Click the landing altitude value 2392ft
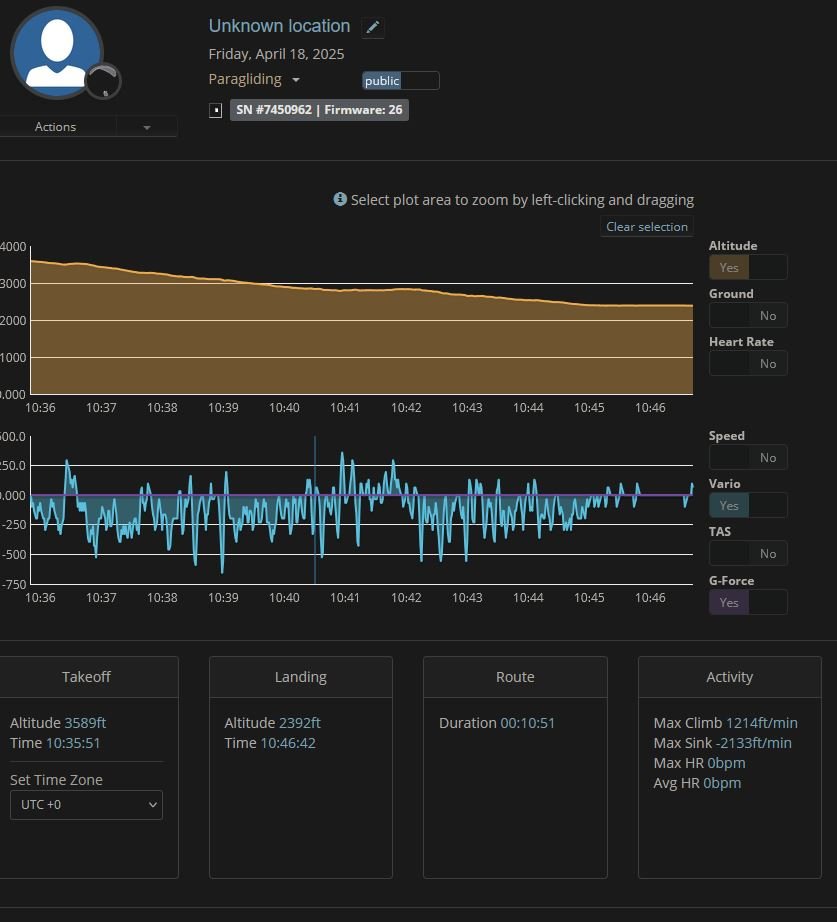Viewport: 837px width, 922px height. [300, 723]
